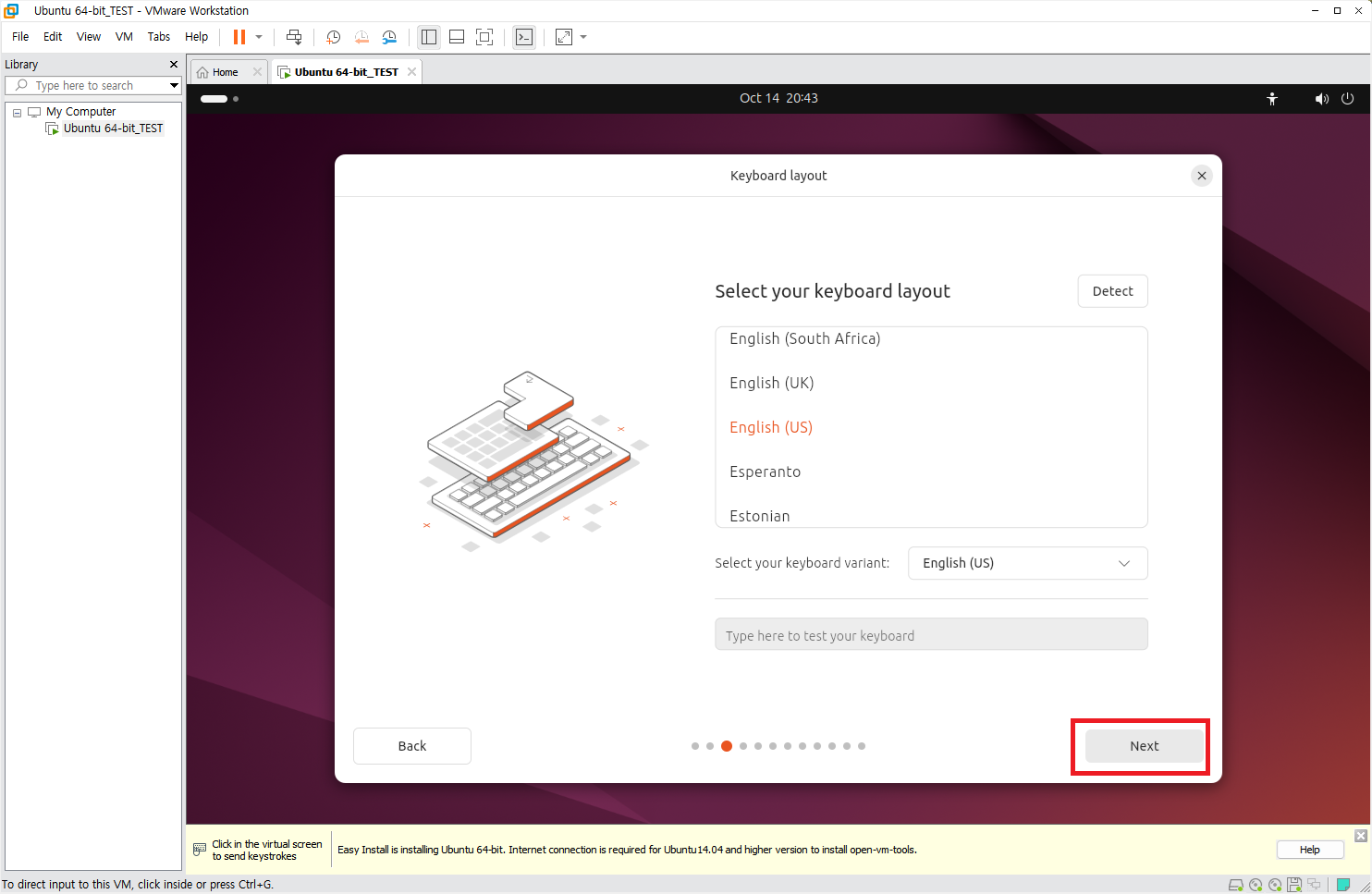The height and width of the screenshot is (894, 1372).
Task: Open the Edit menu
Action: (x=53, y=37)
